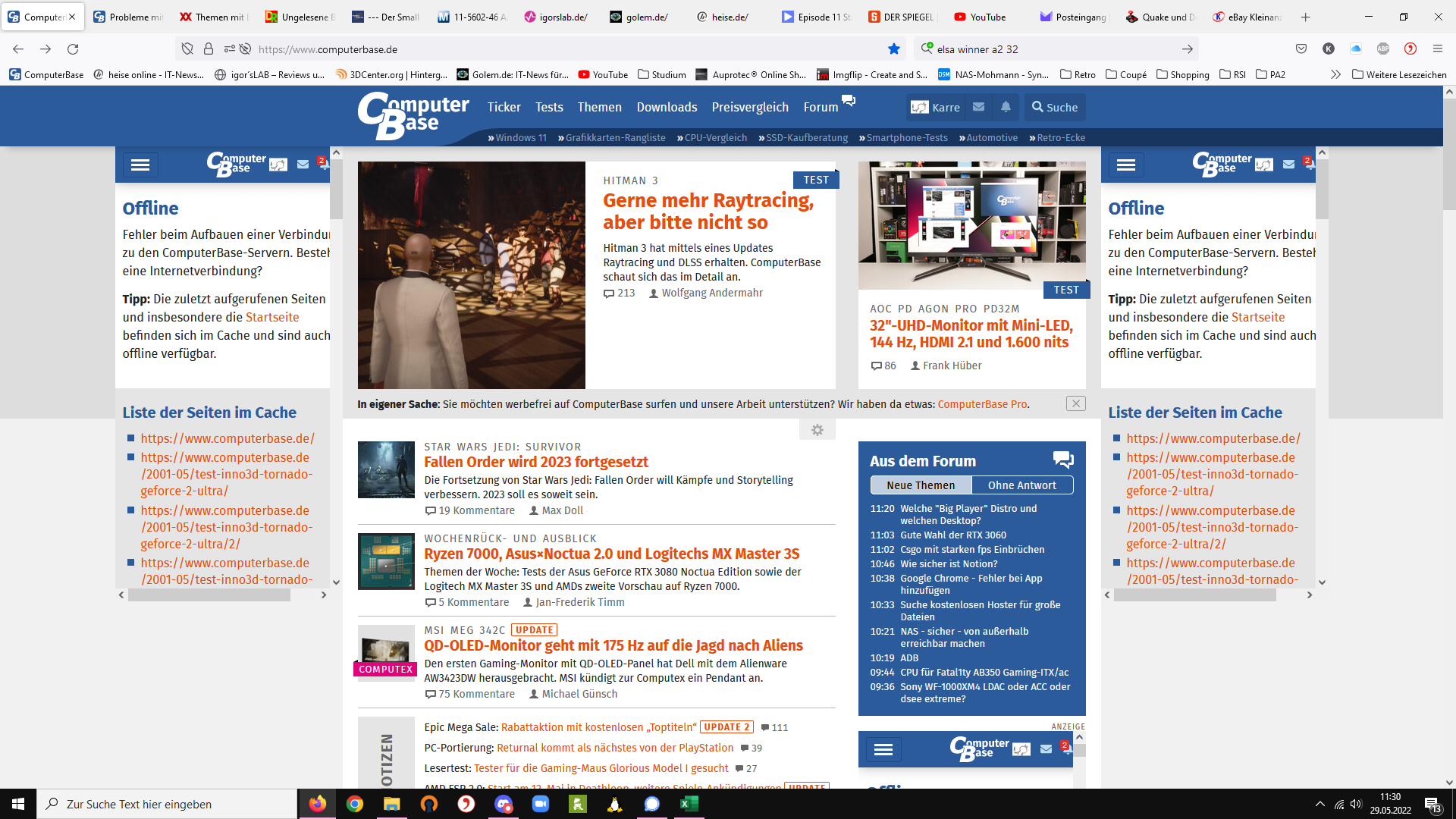Open the Windows Start menu
The image size is (1456, 819).
(18, 804)
